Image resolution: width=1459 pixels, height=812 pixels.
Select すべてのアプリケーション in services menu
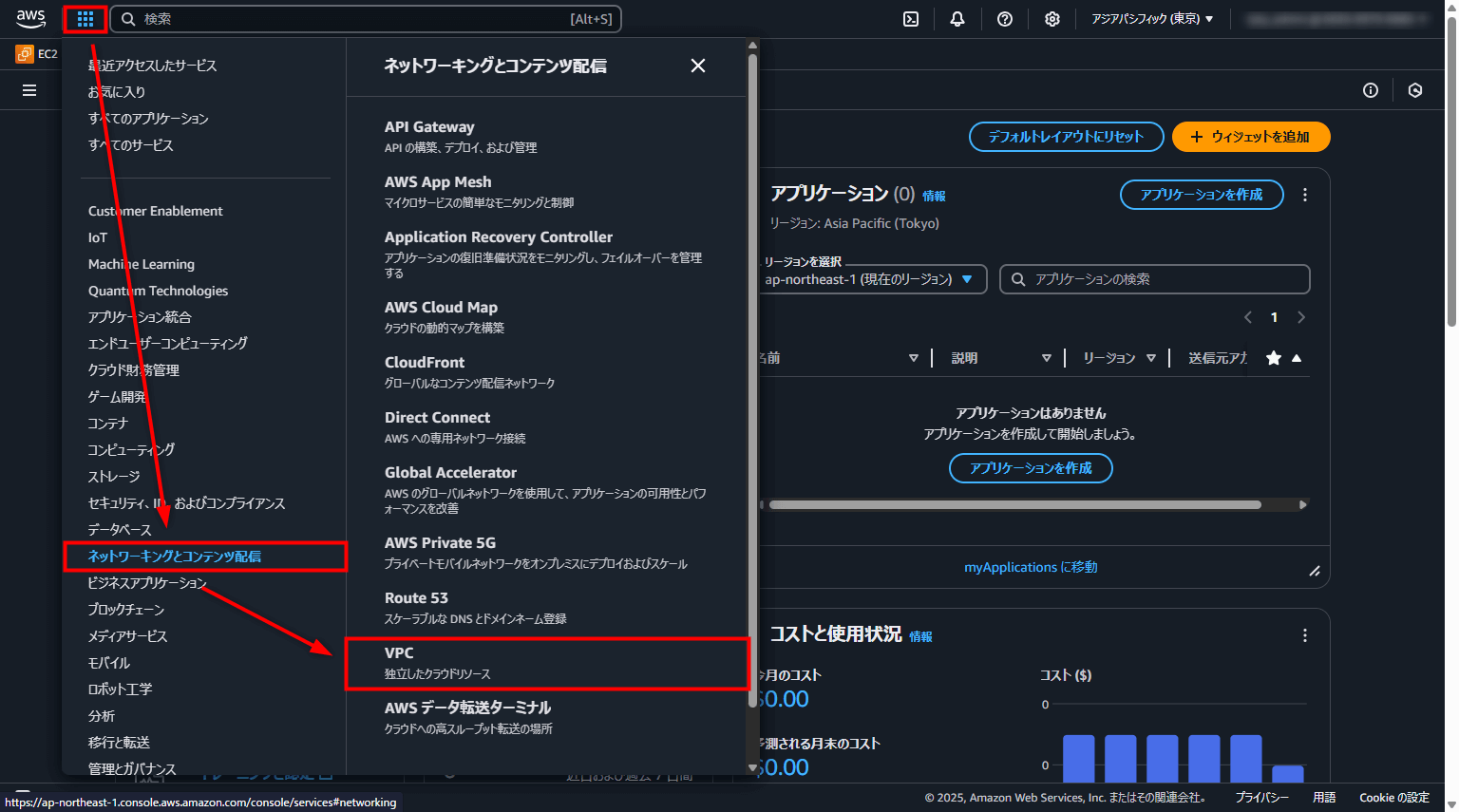point(148,119)
